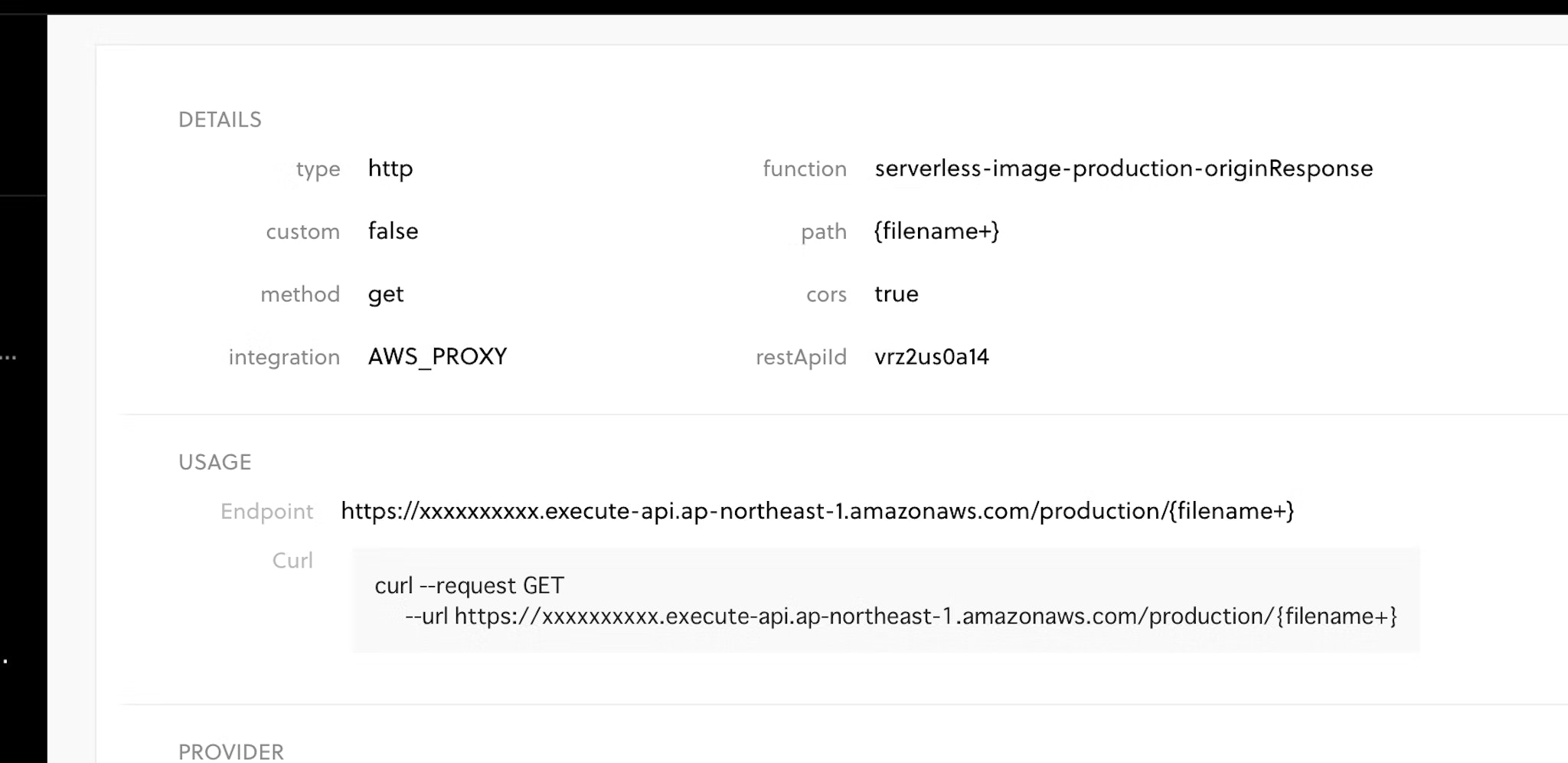The image size is (1568, 763).
Task: Click the restApiId value vrz2us0a14
Action: 933,356
